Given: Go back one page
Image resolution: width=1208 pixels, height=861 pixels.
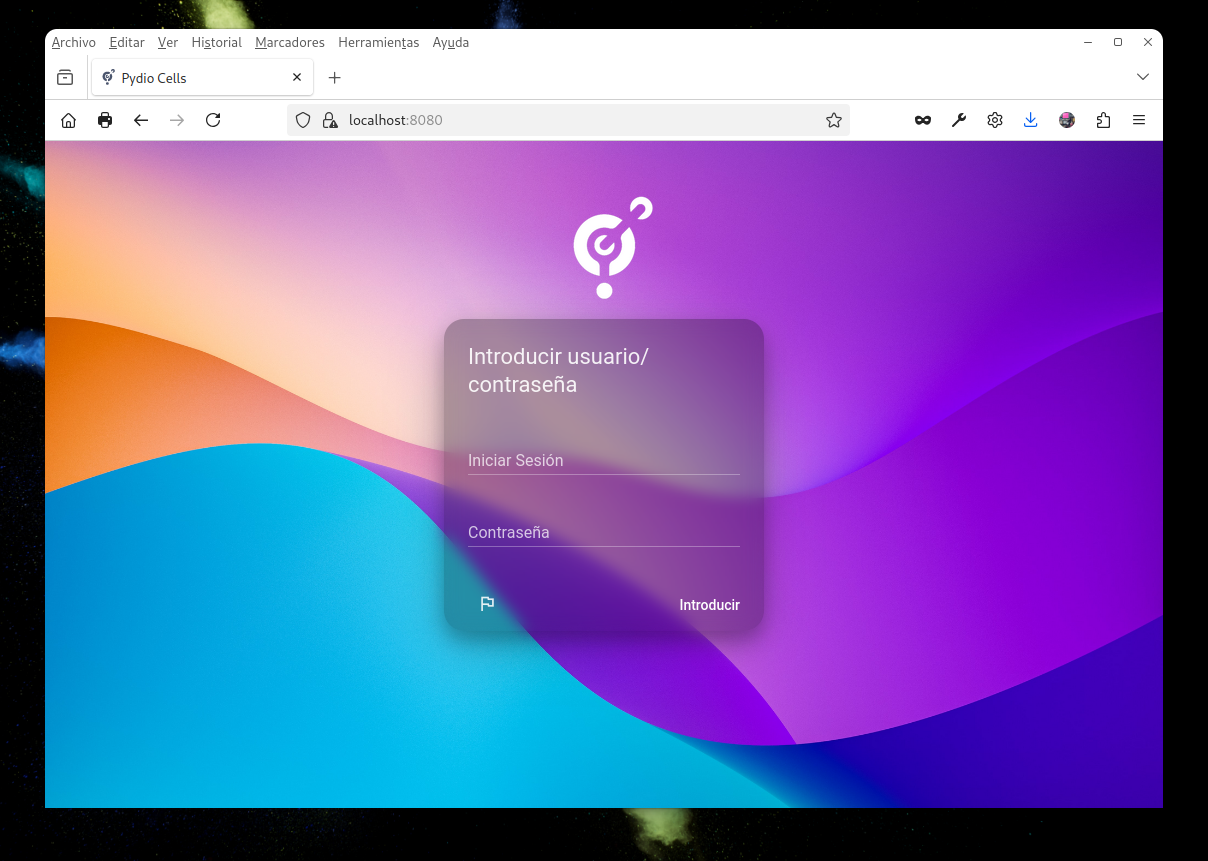Looking at the screenshot, I should (141, 120).
